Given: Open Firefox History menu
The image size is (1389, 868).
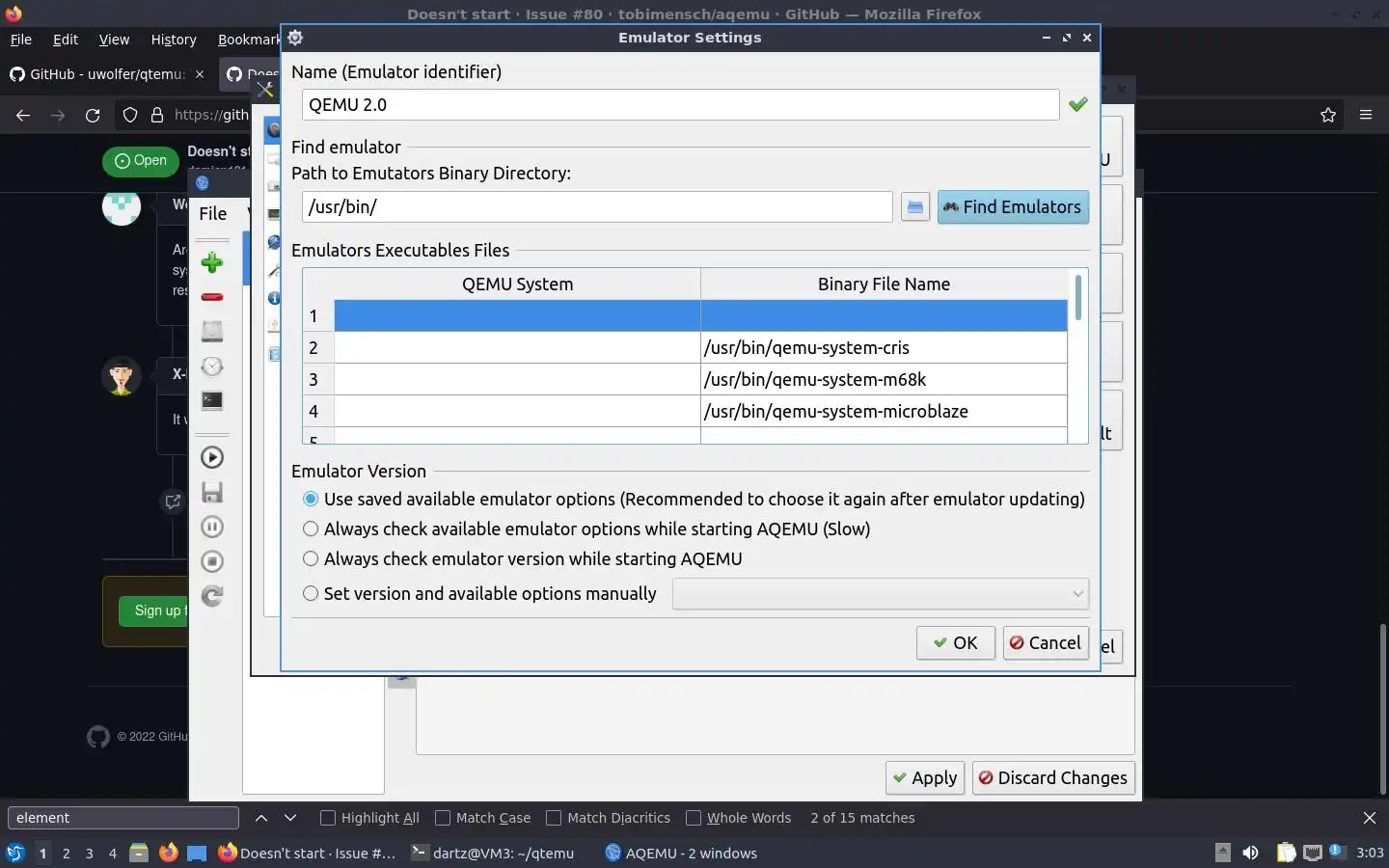Looking at the screenshot, I should pyautogui.click(x=174, y=40).
